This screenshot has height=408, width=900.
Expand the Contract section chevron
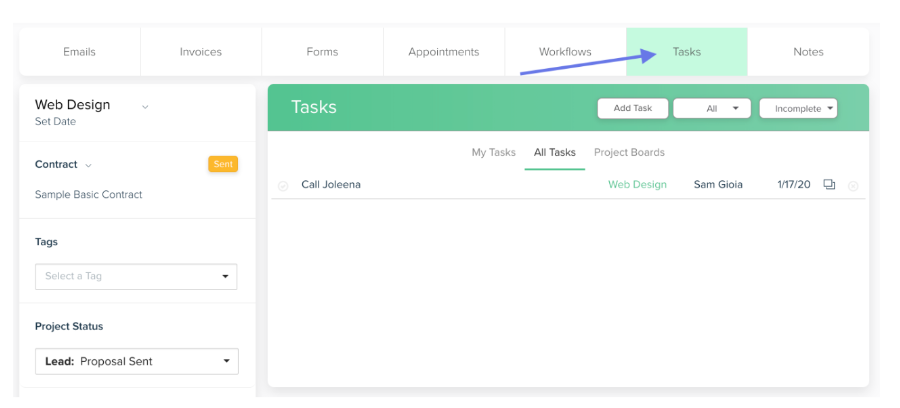pyautogui.click(x=88, y=165)
